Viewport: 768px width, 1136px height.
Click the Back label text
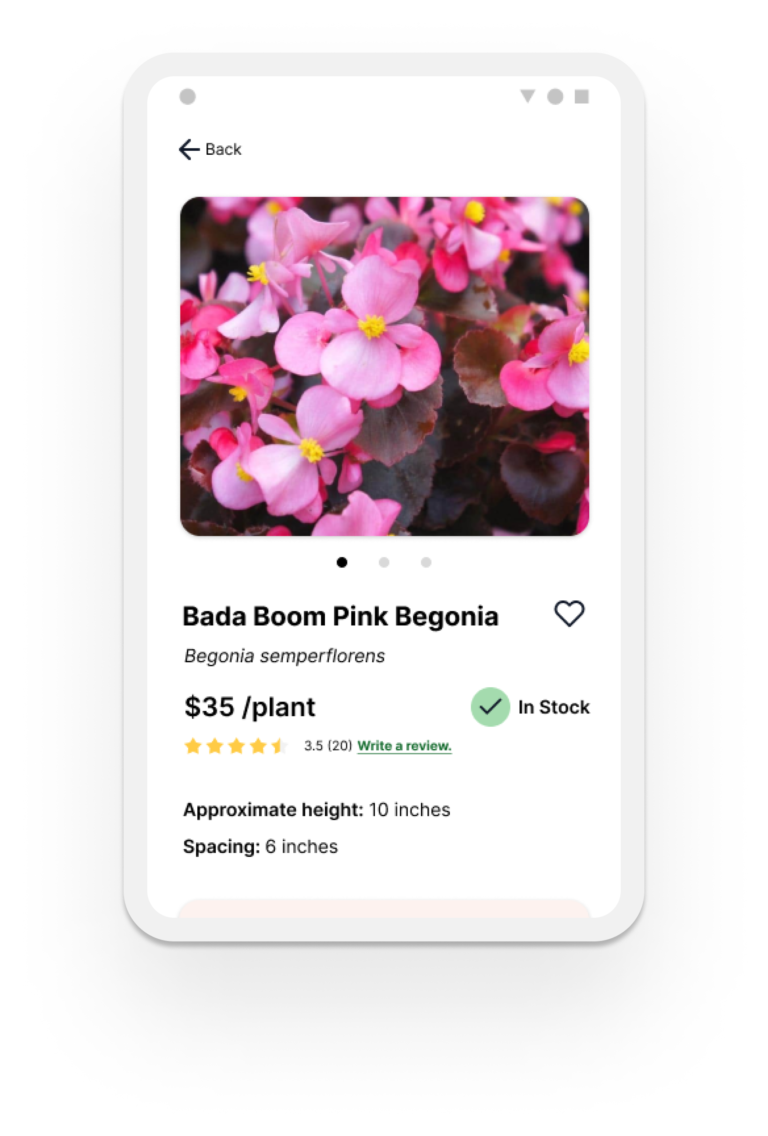click(223, 149)
